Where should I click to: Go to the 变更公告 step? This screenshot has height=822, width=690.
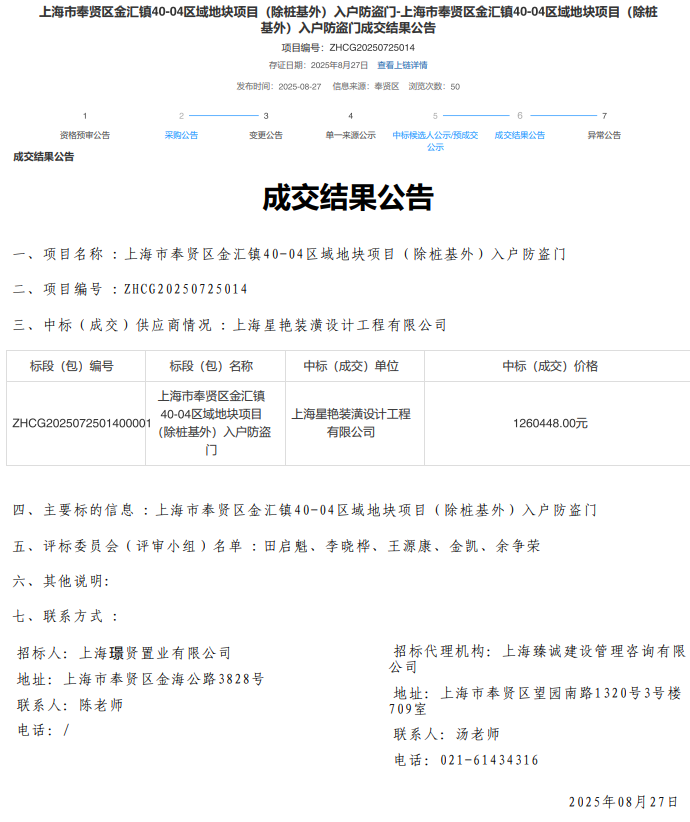pos(266,135)
